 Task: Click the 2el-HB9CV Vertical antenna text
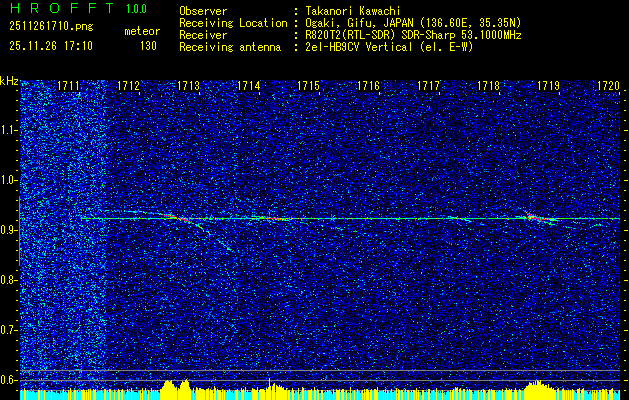[389, 47]
